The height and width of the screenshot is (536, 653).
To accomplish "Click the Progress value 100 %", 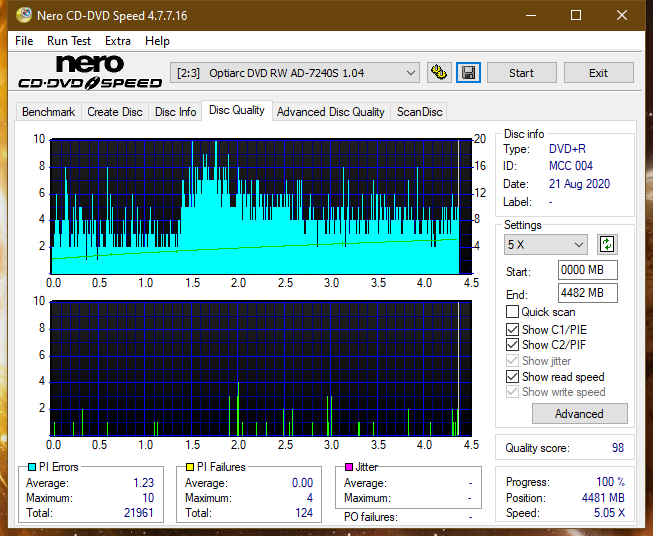I will (x=611, y=482).
